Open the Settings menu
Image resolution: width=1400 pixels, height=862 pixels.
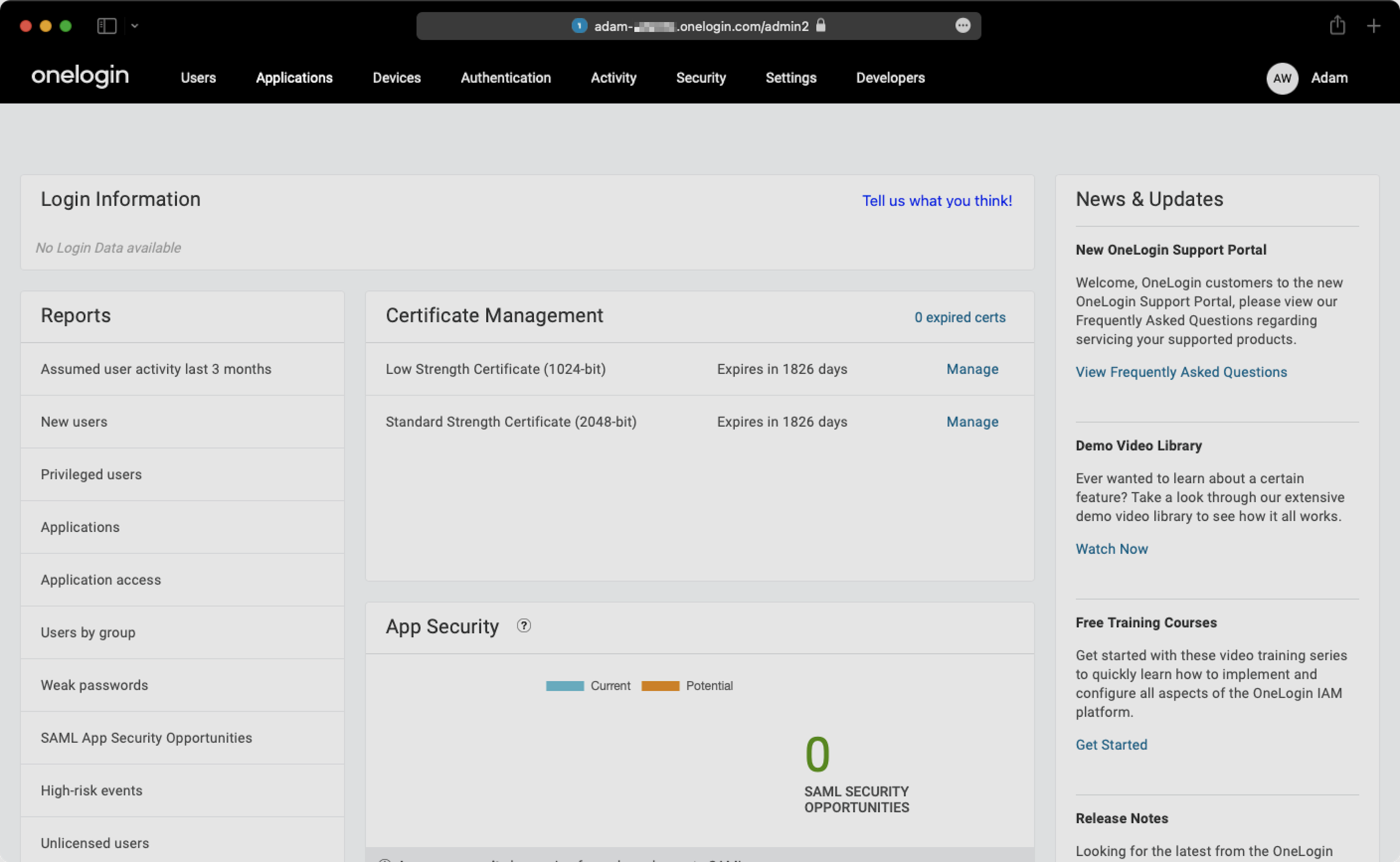point(790,78)
